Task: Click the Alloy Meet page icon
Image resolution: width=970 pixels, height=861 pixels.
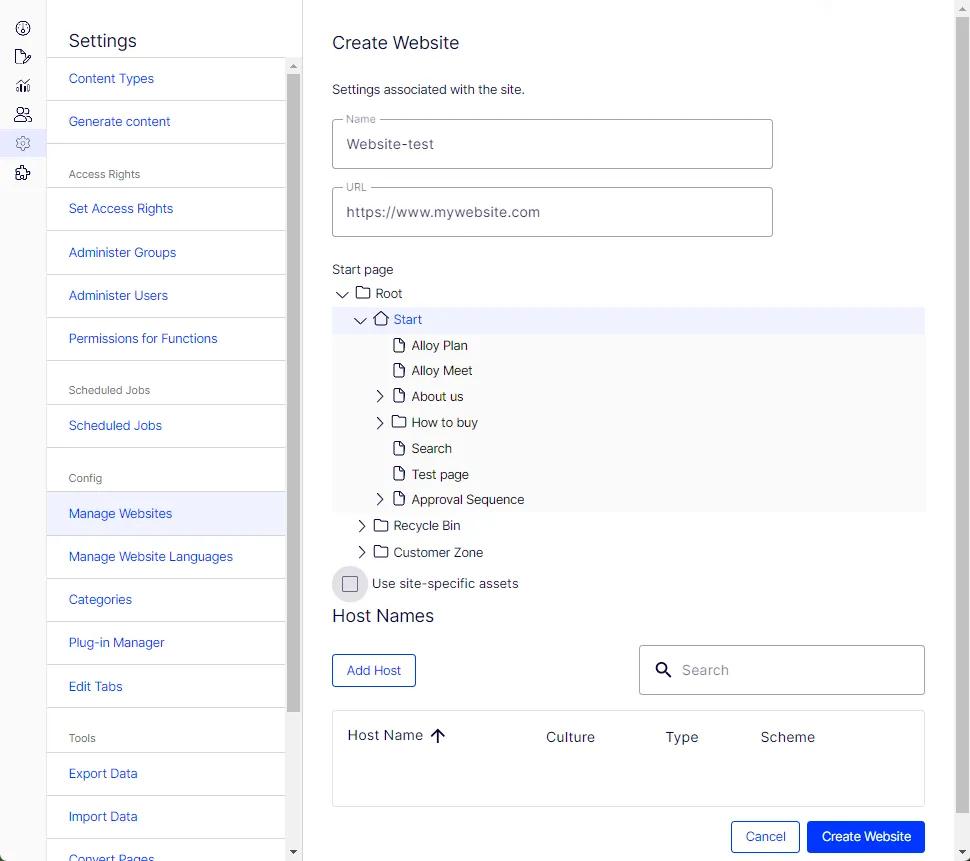Action: click(399, 371)
